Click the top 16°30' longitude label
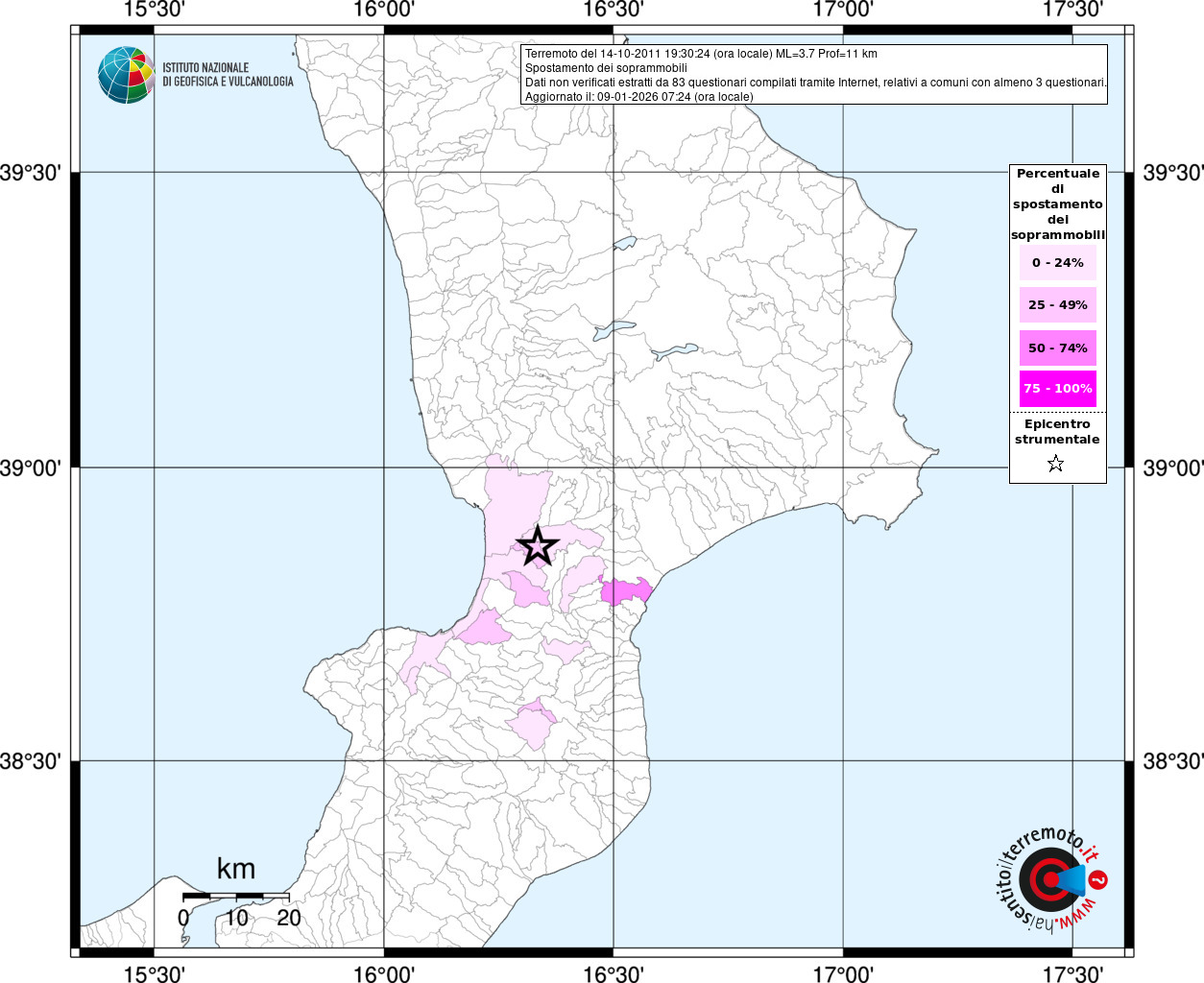 coord(614,10)
